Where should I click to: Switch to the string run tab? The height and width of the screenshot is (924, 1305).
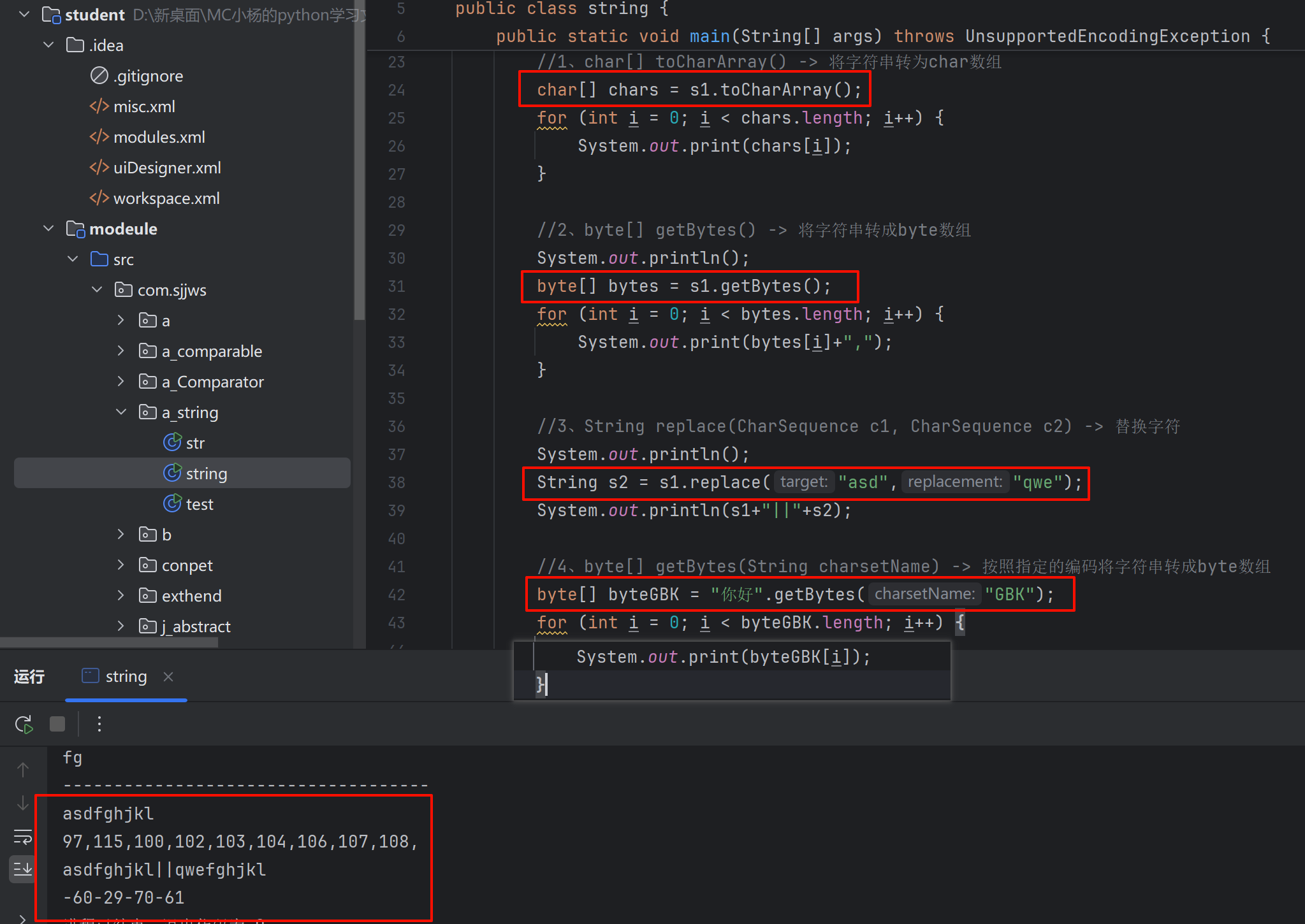tap(125, 676)
